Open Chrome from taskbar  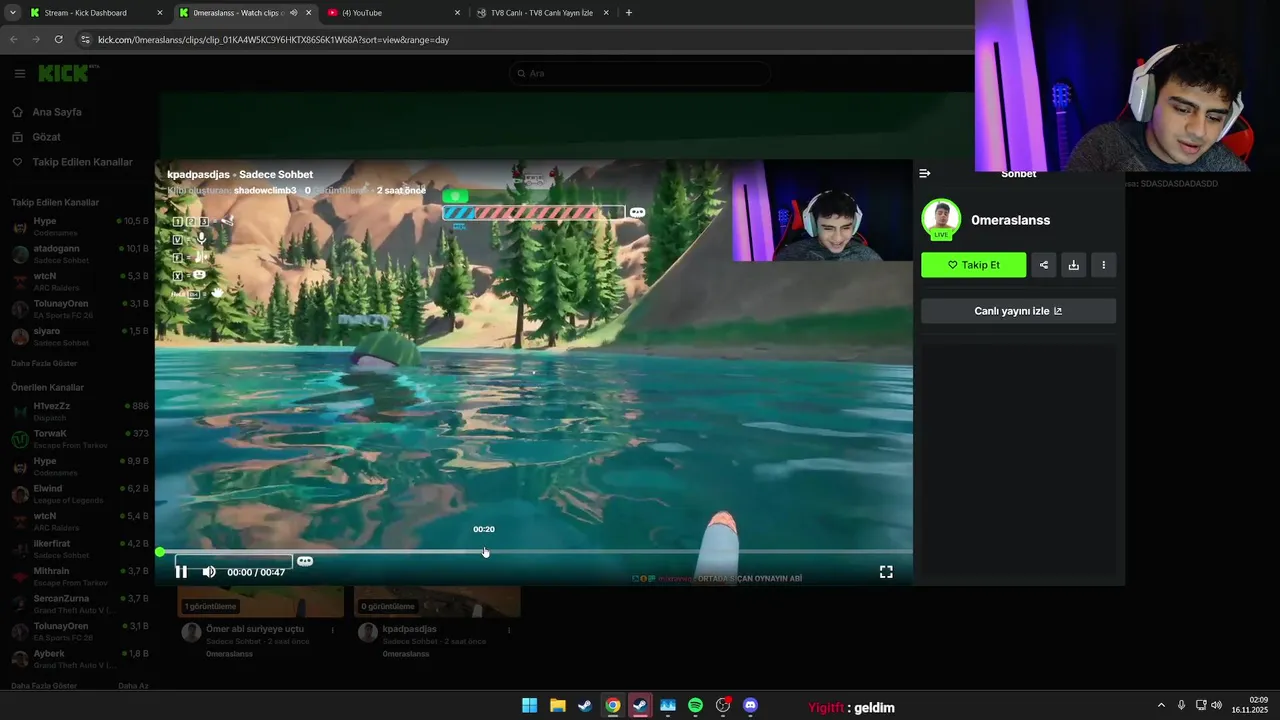[613, 706]
